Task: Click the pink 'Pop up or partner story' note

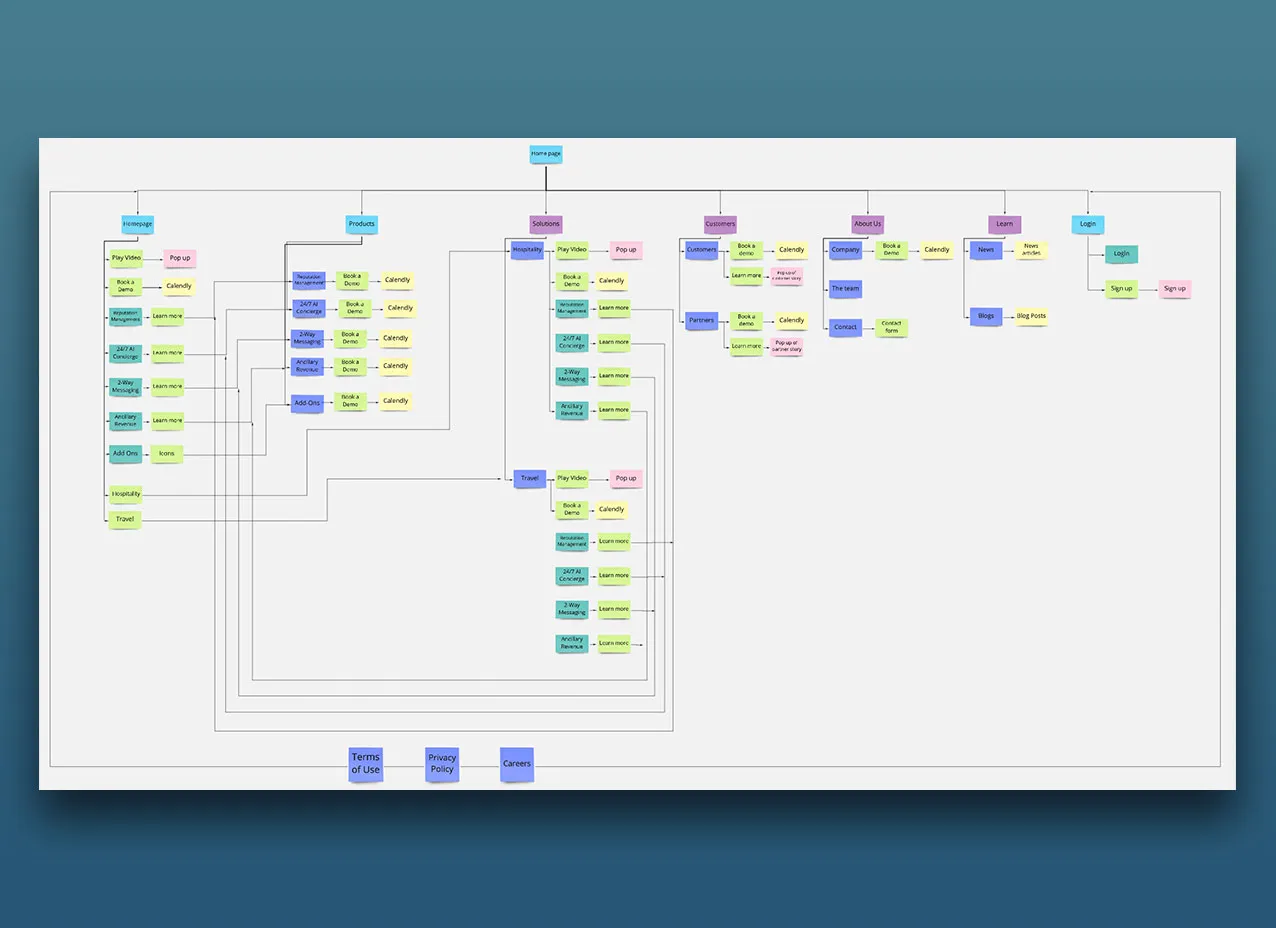Action: [787, 346]
